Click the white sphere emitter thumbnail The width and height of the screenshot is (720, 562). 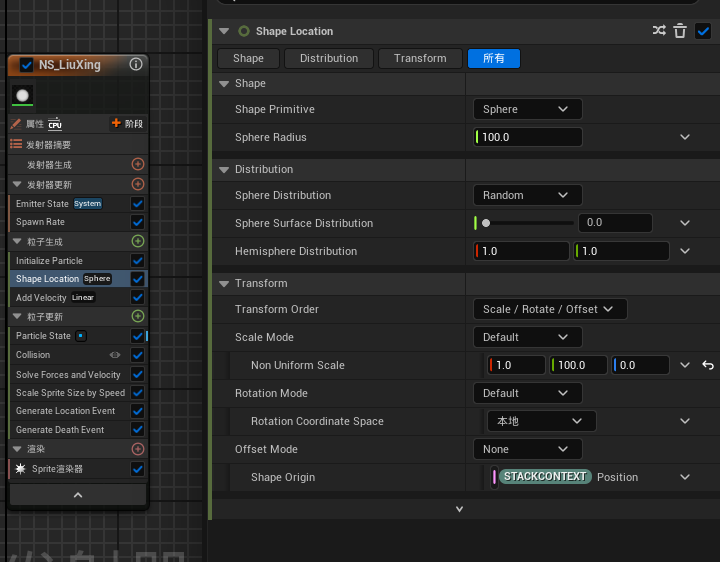coord(22,96)
